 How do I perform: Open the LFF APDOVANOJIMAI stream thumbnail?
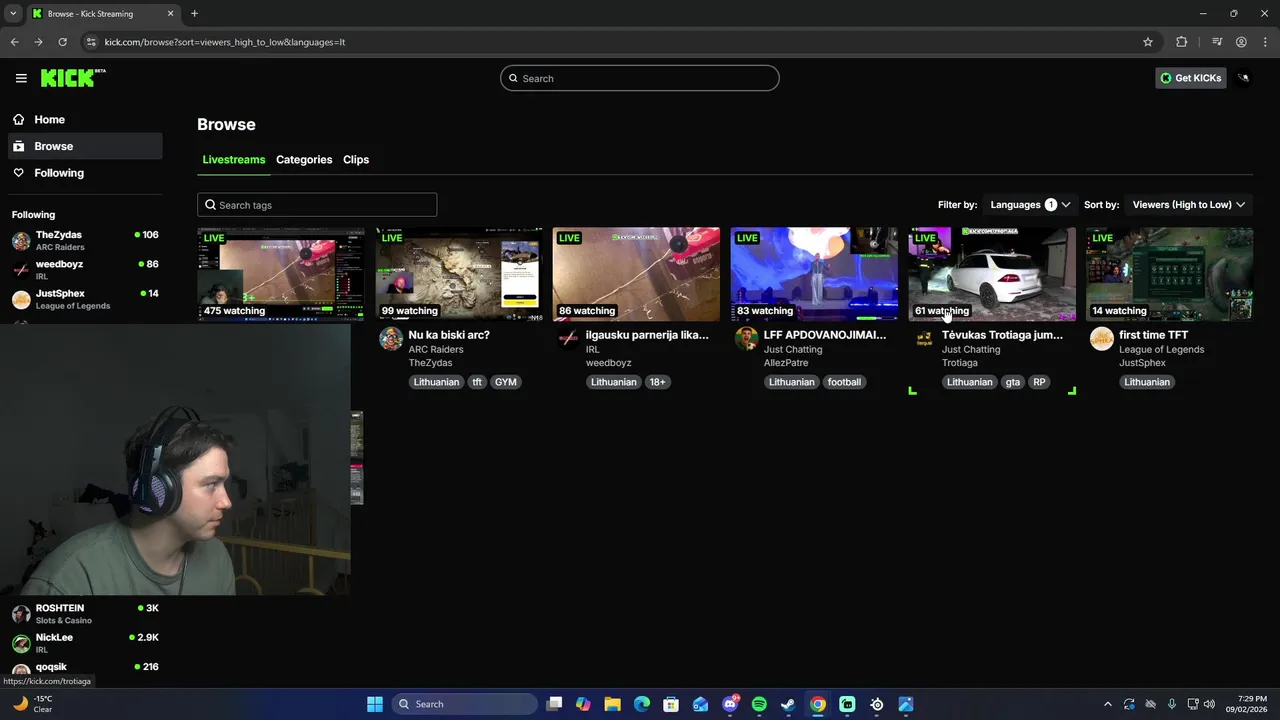[x=814, y=274]
